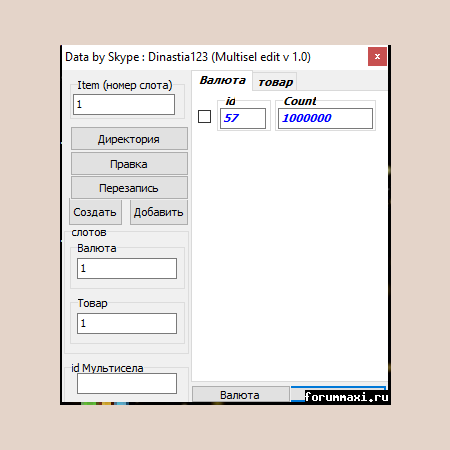Click the Count field showing 1000000

325,118
